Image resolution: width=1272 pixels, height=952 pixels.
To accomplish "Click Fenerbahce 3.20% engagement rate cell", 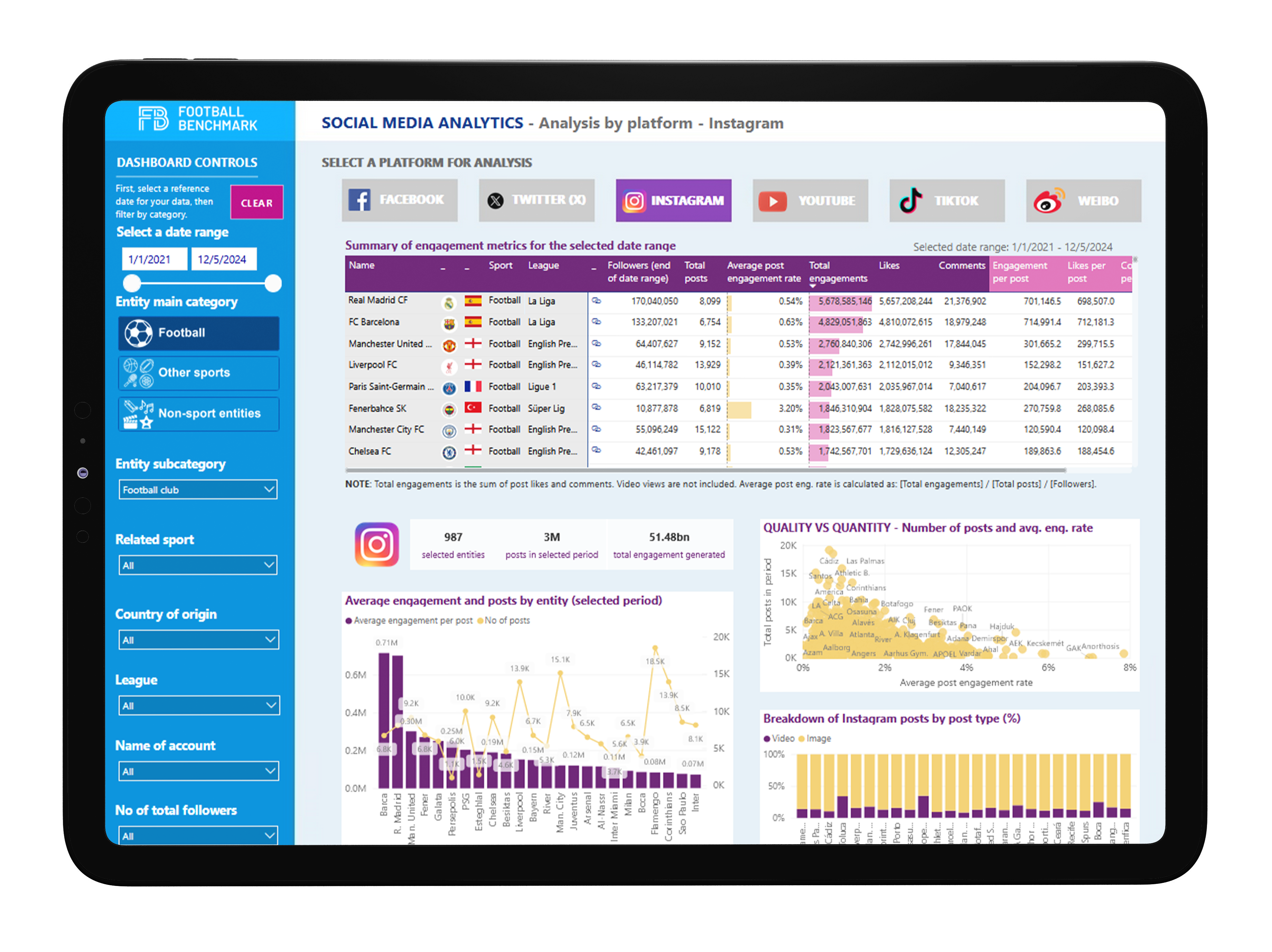I will [791, 408].
